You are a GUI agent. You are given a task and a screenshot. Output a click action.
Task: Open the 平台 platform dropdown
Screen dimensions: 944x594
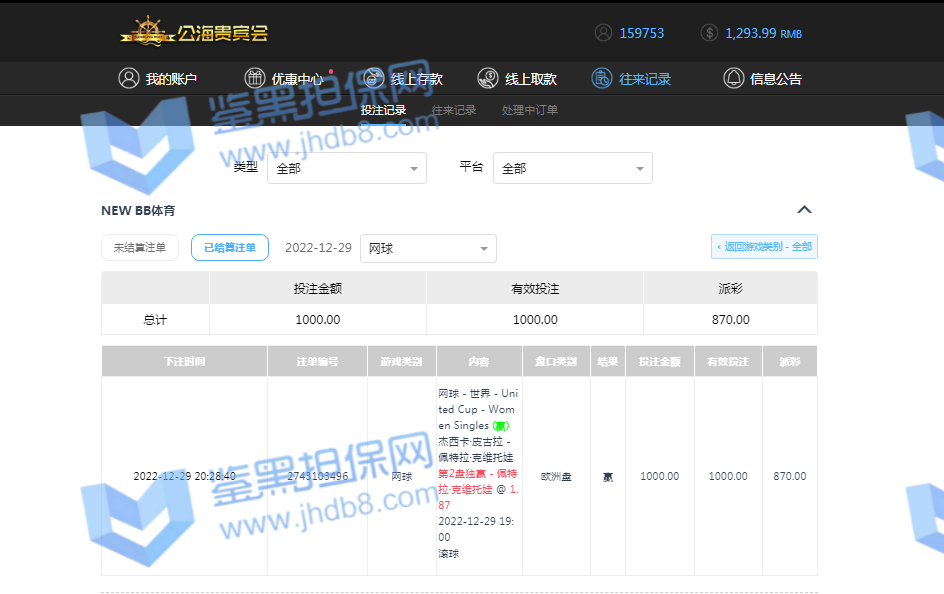tap(572, 168)
